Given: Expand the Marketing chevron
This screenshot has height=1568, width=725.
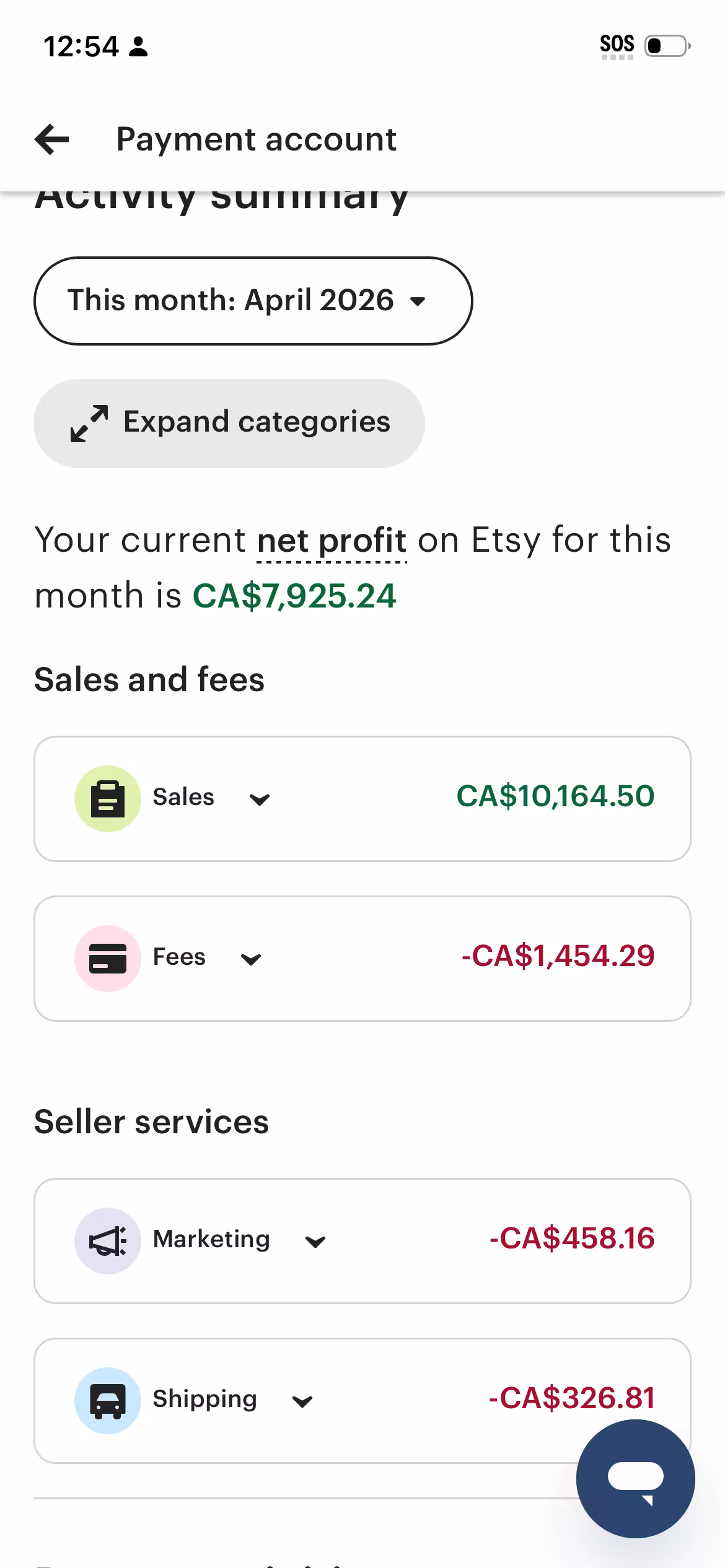Looking at the screenshot, I should pos(315,1242).
